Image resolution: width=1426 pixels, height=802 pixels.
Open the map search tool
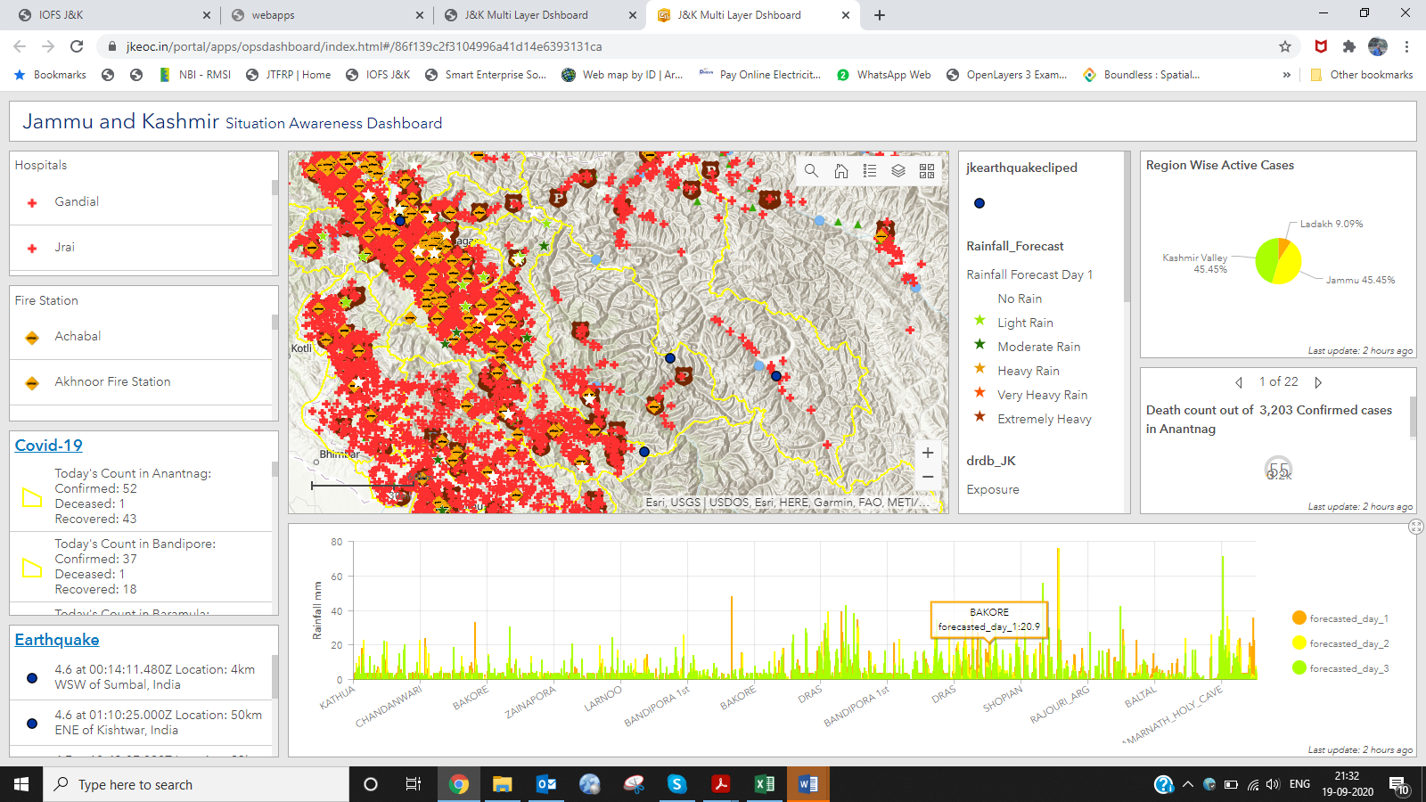[x=811, y=170]
